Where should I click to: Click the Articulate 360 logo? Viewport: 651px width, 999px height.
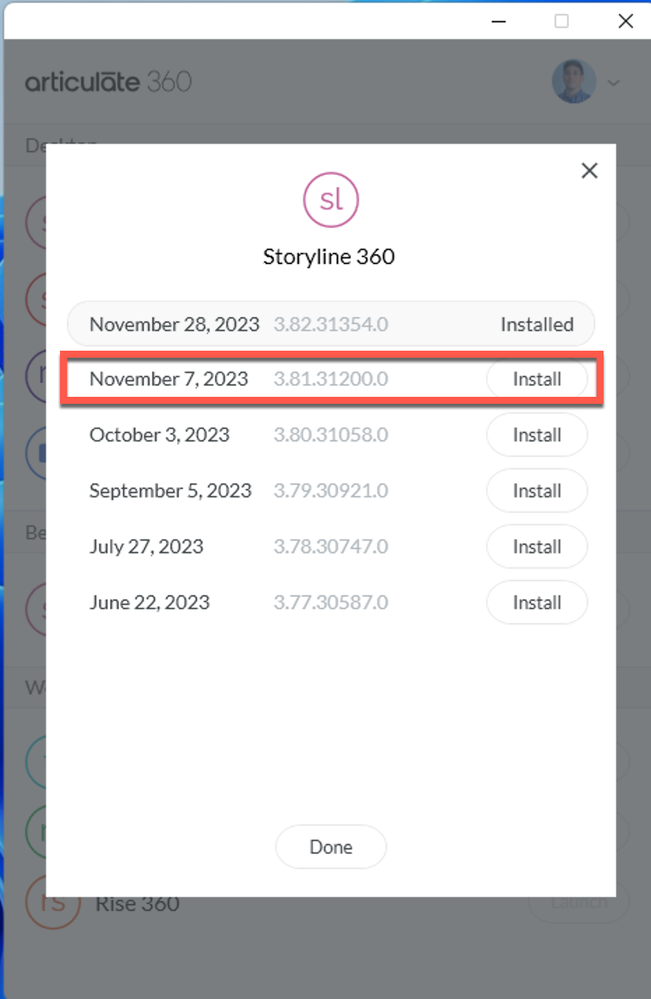click(108, 82)
